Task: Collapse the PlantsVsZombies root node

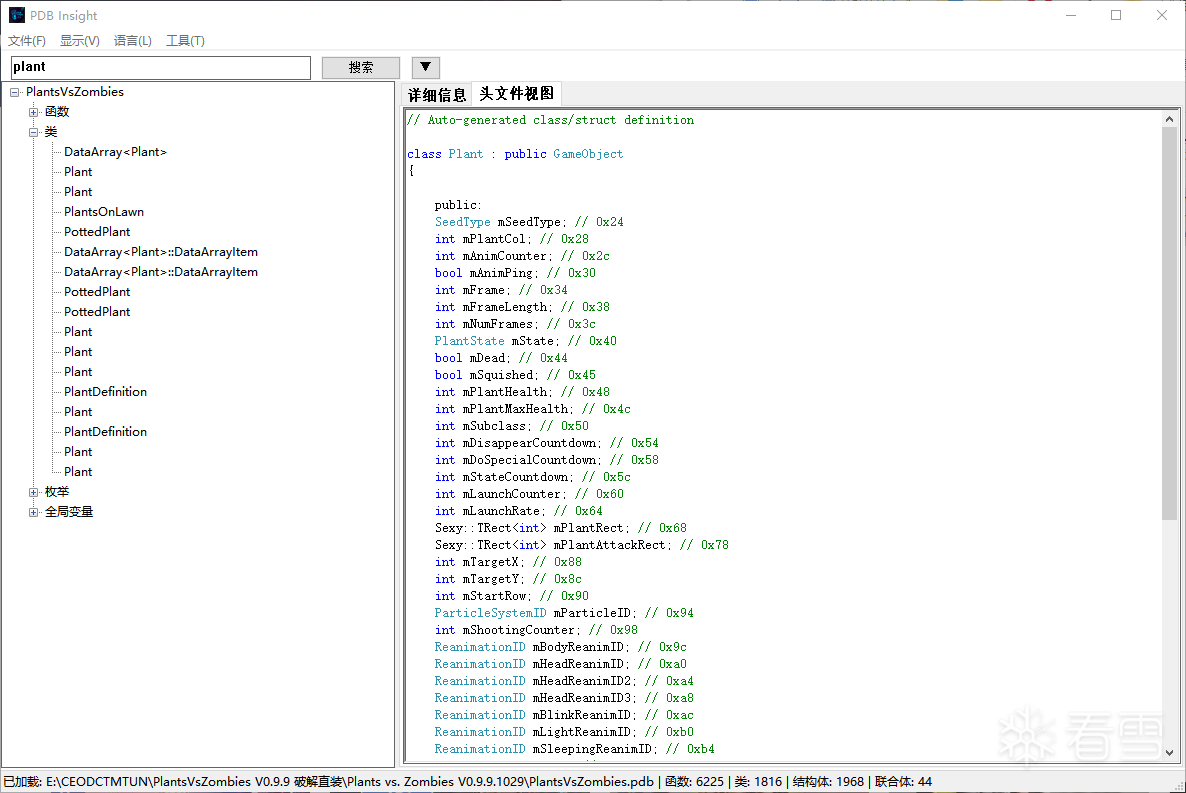Action: click(x=15, y=92)
